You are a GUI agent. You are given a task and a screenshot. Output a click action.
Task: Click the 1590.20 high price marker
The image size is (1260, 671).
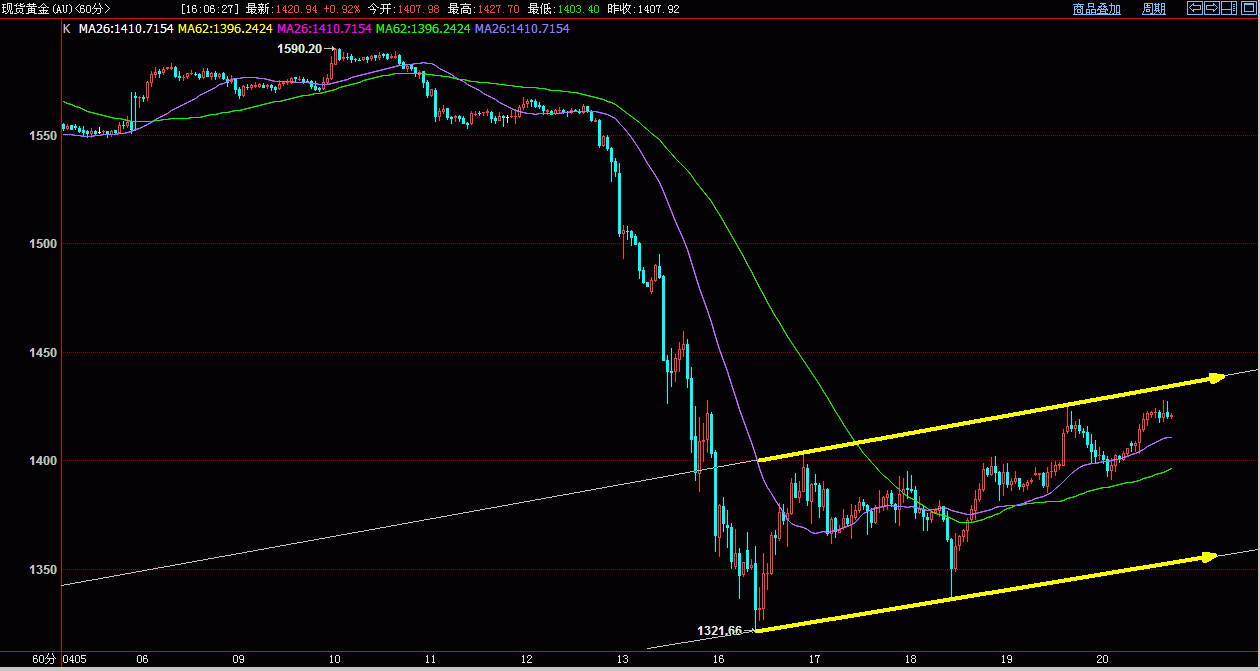click(x=299, y=48)
